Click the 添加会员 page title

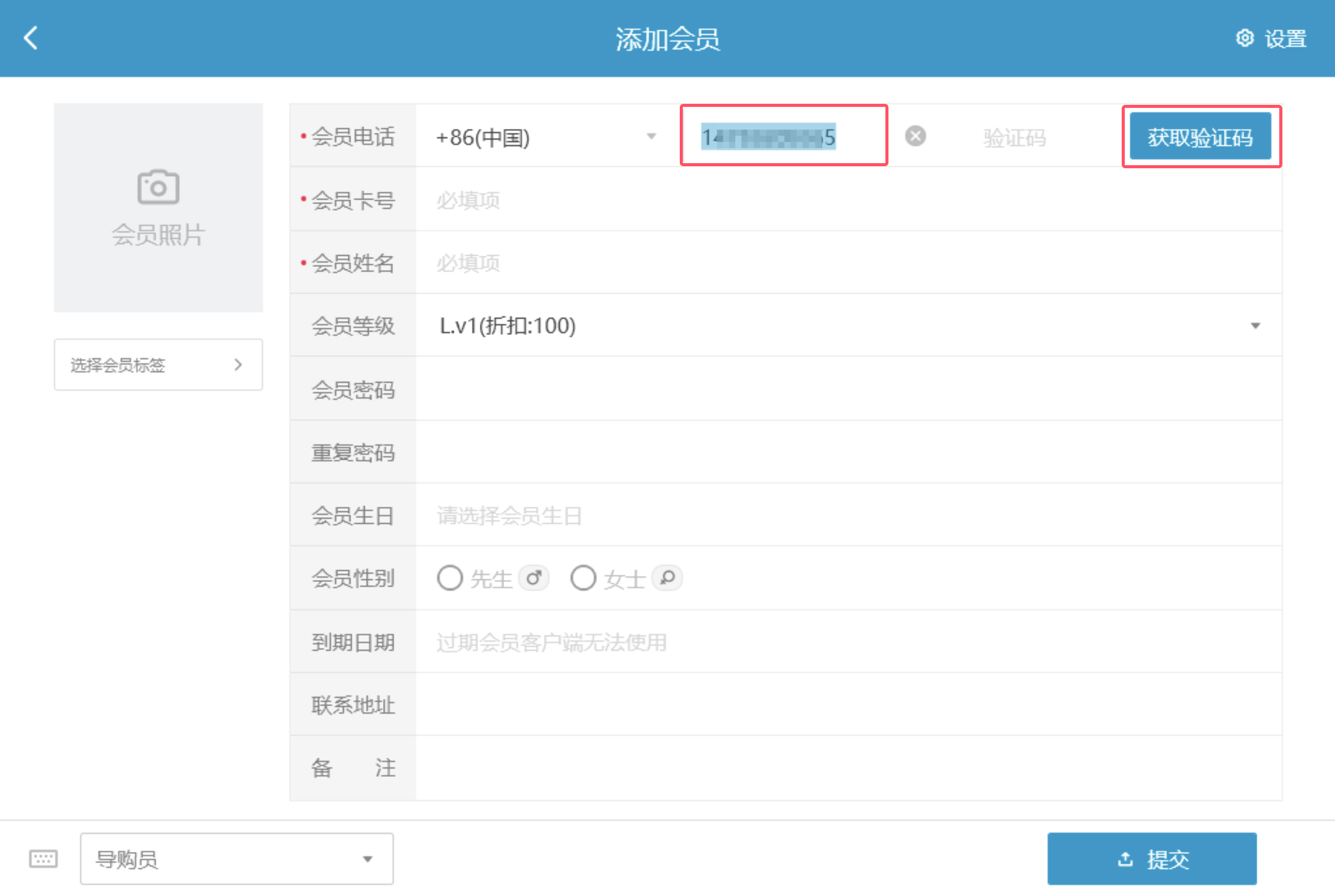click(x=667, y=39)
